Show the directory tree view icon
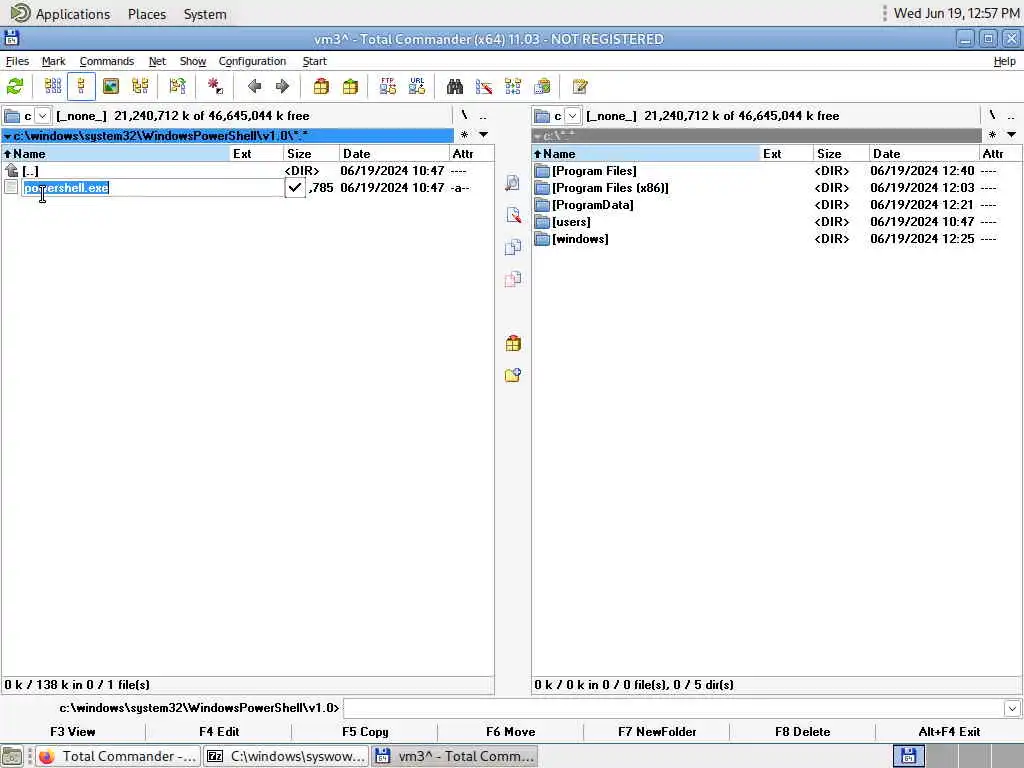1024x768 pixels. point(140,86)
